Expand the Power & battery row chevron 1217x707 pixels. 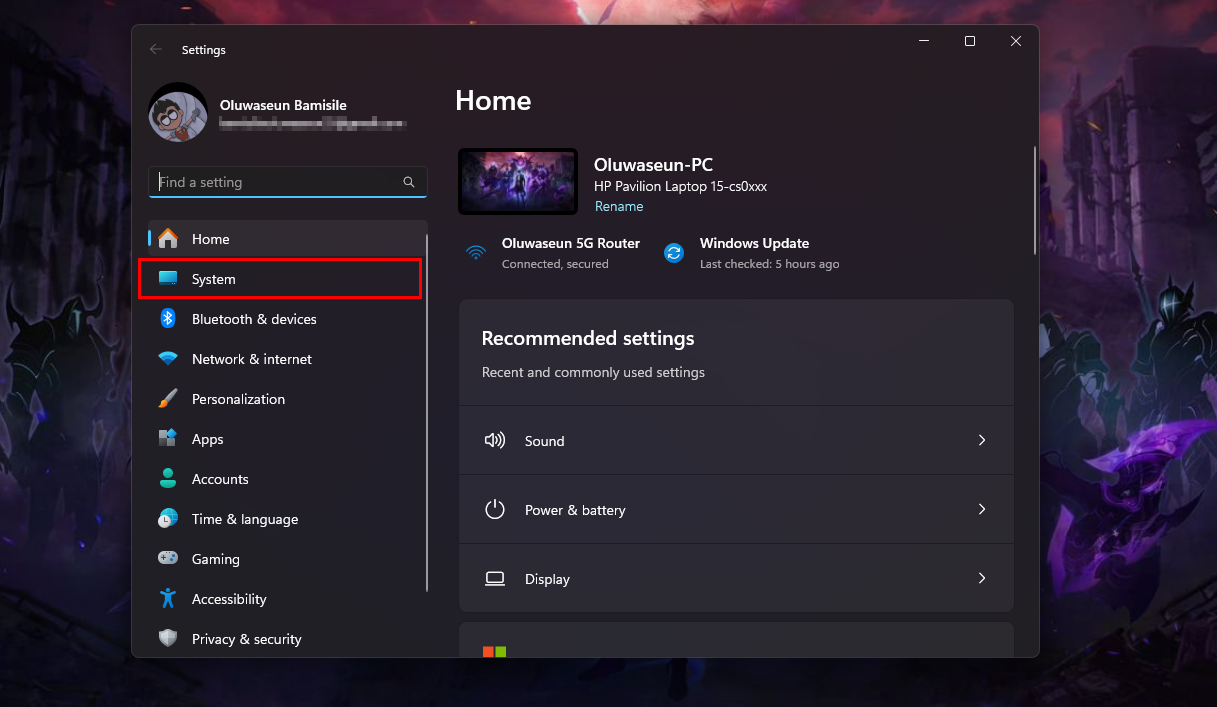click(x=982, y=509)
